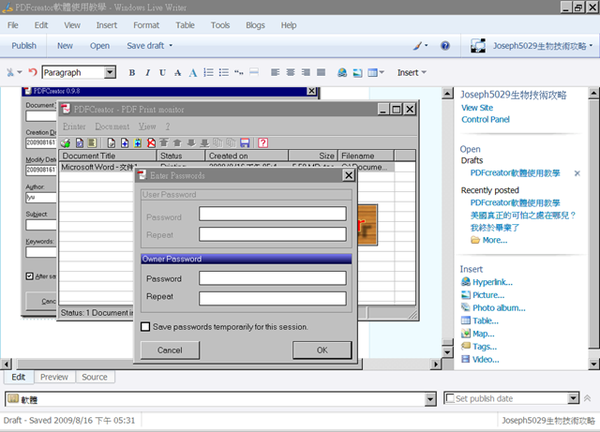The image size is (600, 432).
Task: Click the insert hyperlink globe icon in toolbar
Action: 342,72
